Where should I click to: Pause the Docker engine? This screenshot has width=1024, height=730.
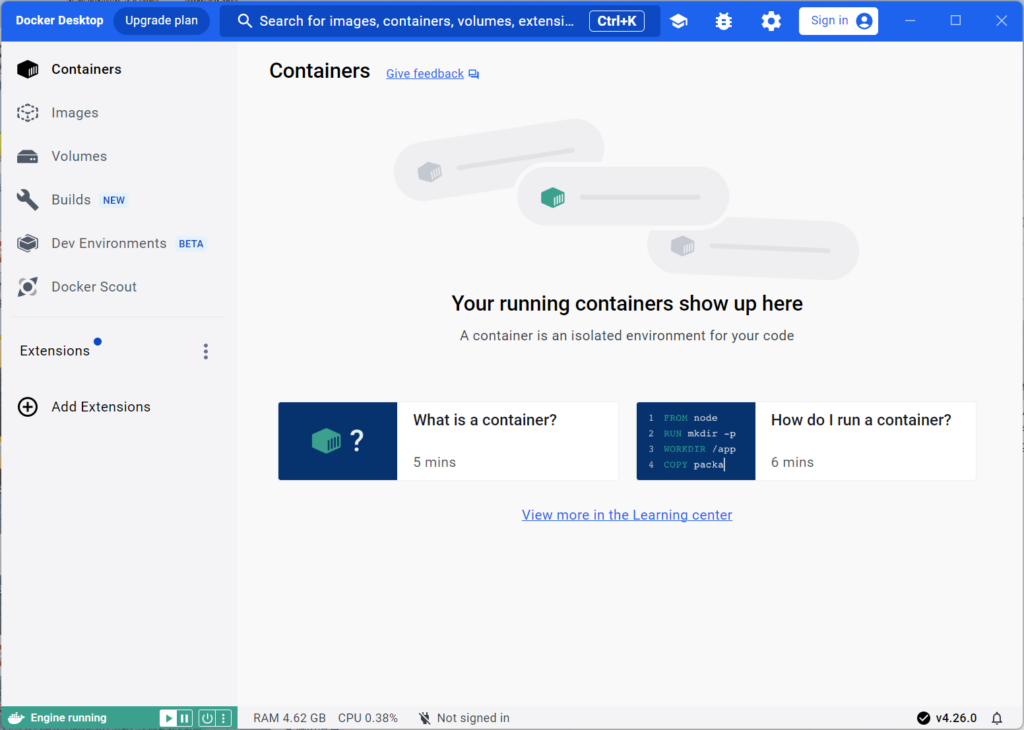coord(185,718)
